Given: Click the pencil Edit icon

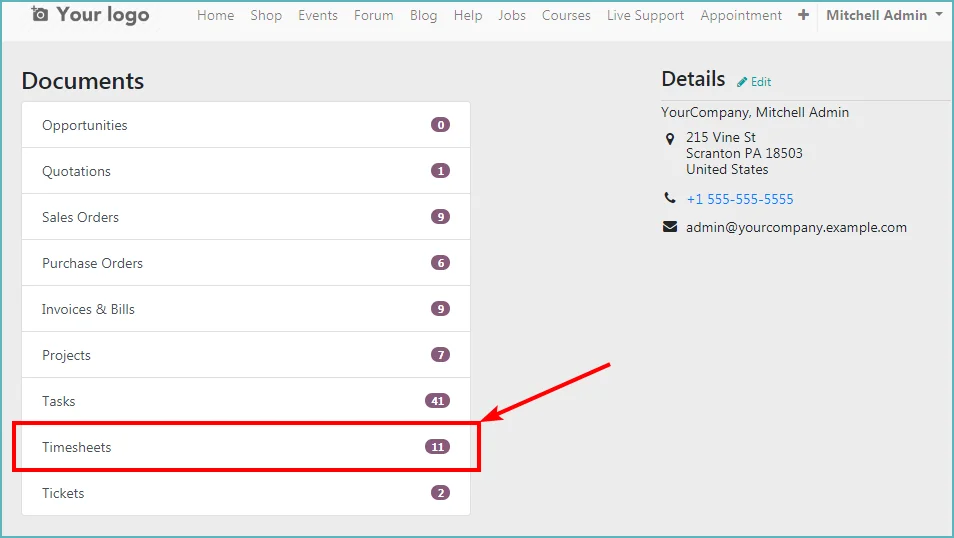Looking at the screenshot, I should tap(742, 82).
